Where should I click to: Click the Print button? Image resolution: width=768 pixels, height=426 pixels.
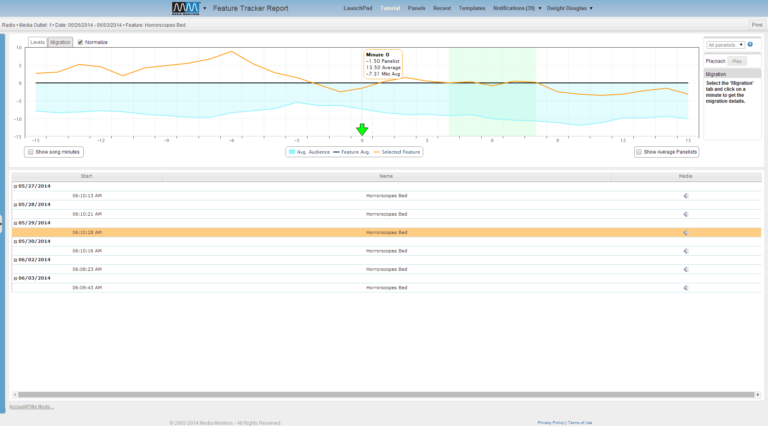(x=757, y=25)
